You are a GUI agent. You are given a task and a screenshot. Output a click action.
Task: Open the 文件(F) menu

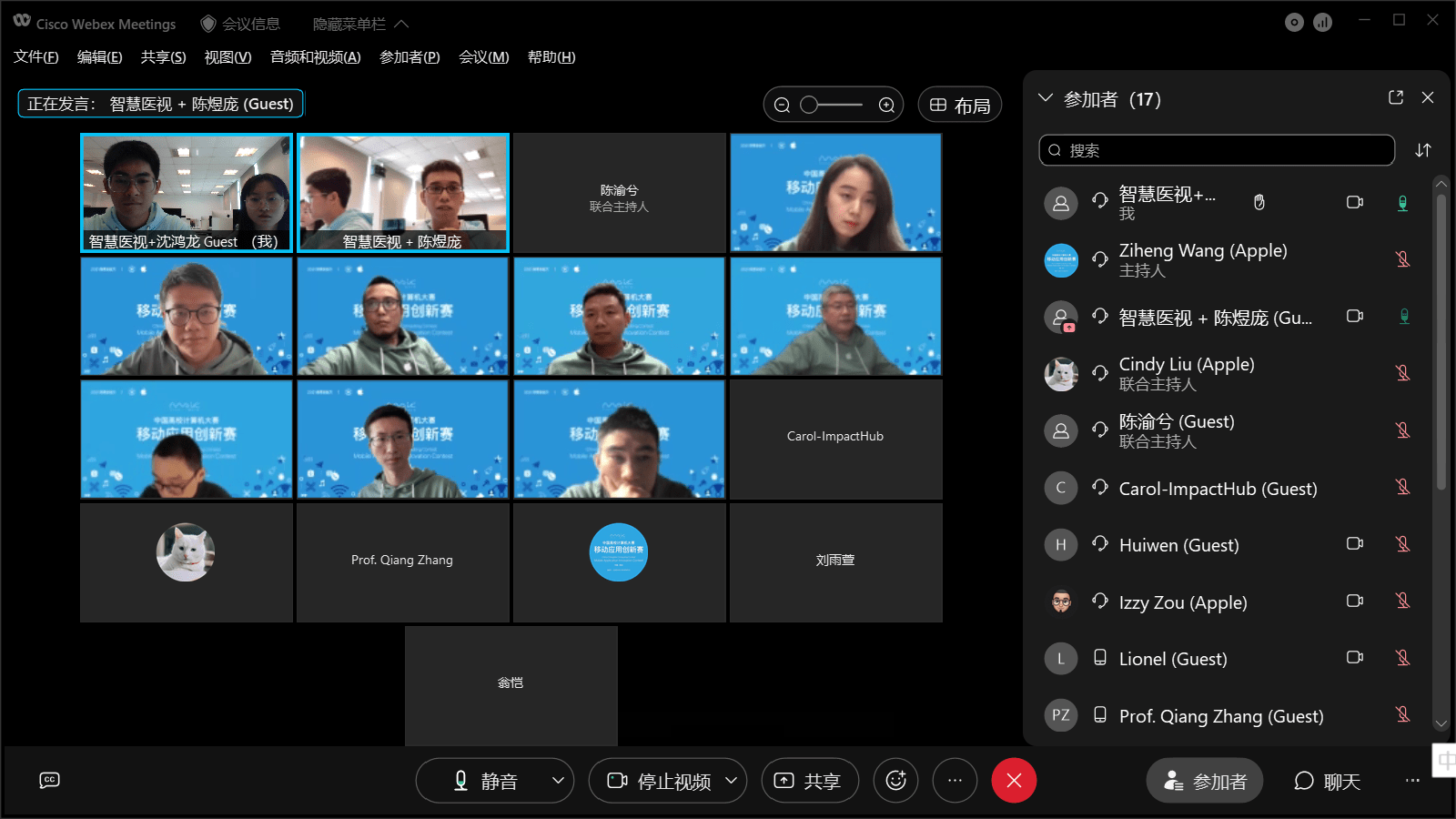click(36, 56)
